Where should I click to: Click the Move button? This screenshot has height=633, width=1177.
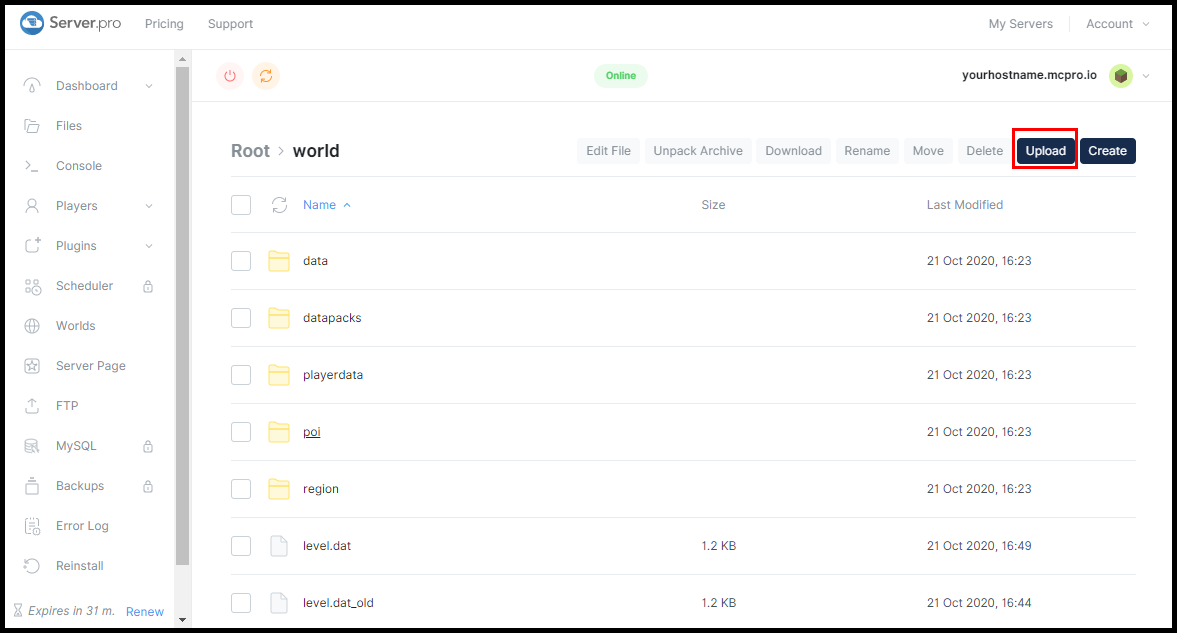click(x=929, y=151)
